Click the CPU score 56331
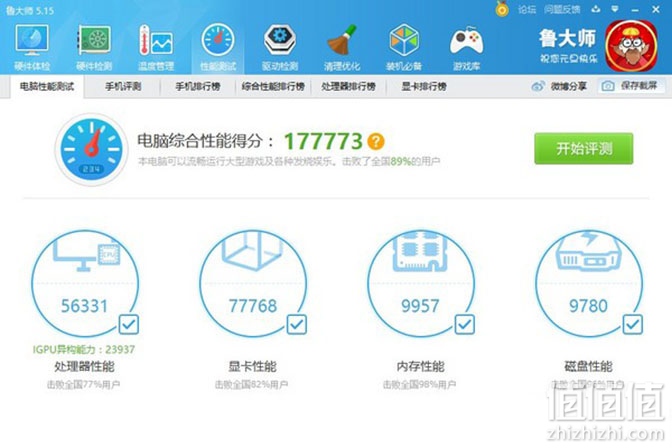This screenshot has width=672, height=448. click(x=84, y=306)
